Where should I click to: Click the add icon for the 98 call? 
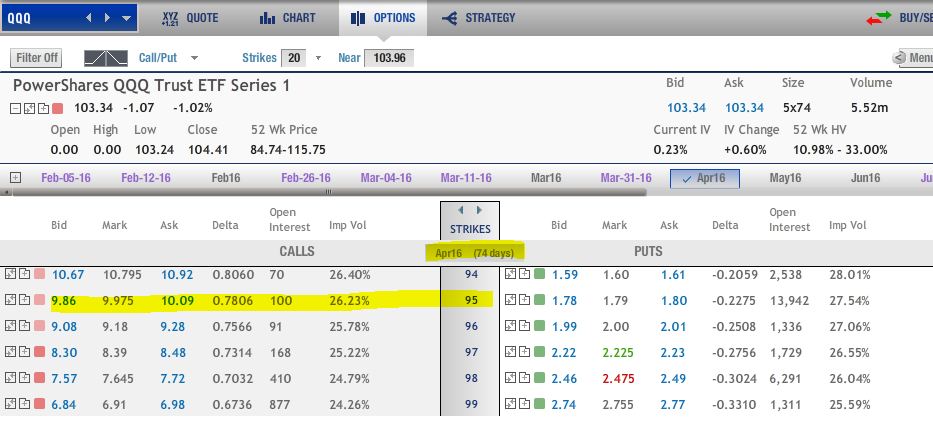(24, 378)
